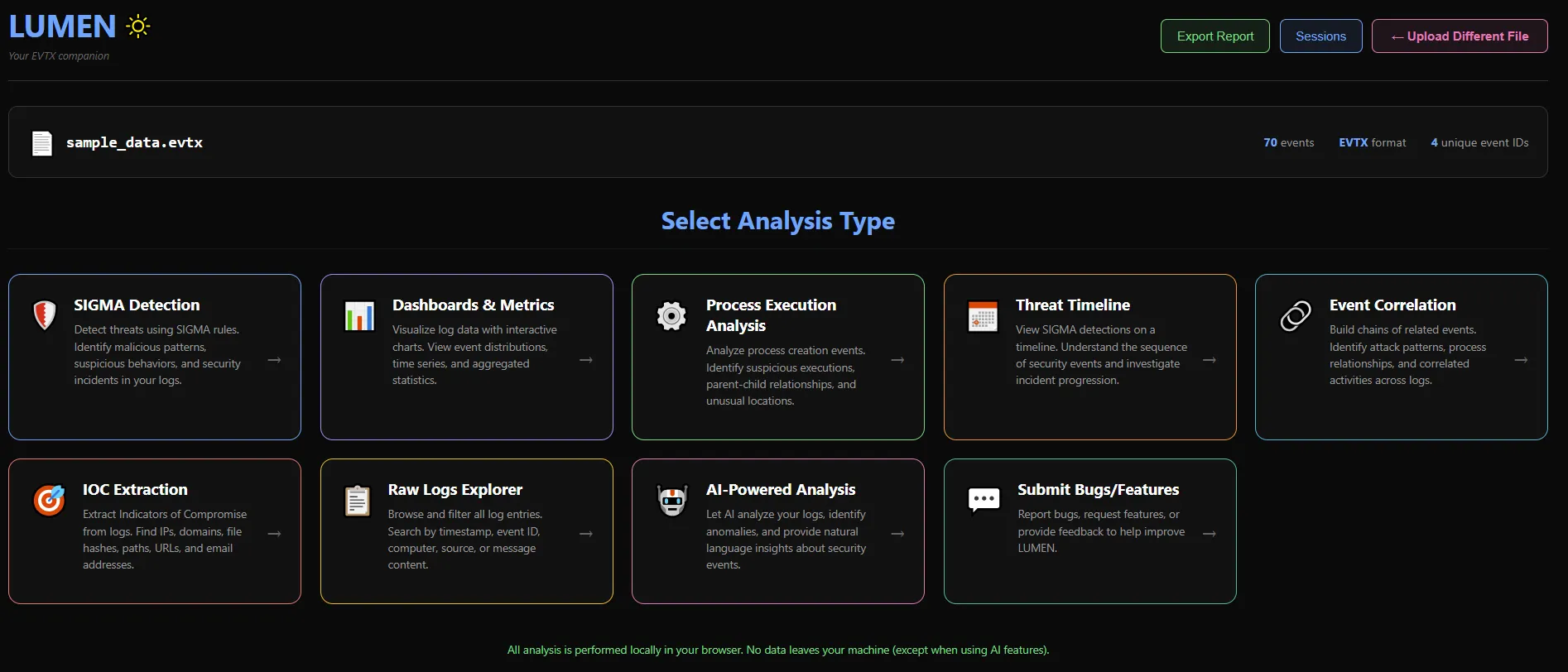The width and height of the screenshot is (1568, 672).
Task: Click the IOC Extraction target icon
Action: [x=49, y=501]
